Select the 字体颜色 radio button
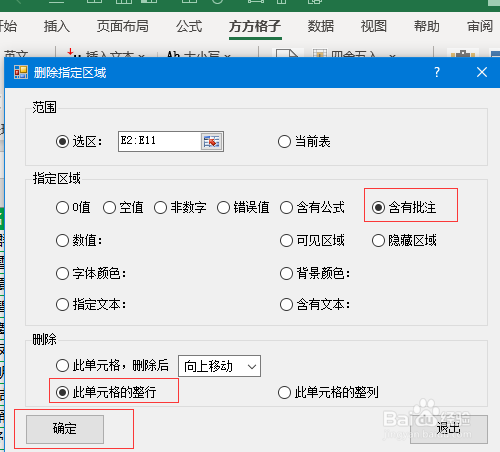The image size is (500, 452). click(x=62, y=273)
